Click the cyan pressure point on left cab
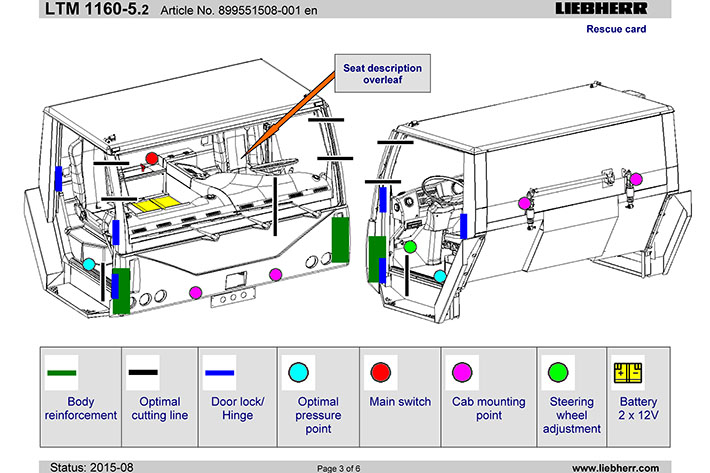This screenshot has height=473, width=710. (x=90, y=264)
